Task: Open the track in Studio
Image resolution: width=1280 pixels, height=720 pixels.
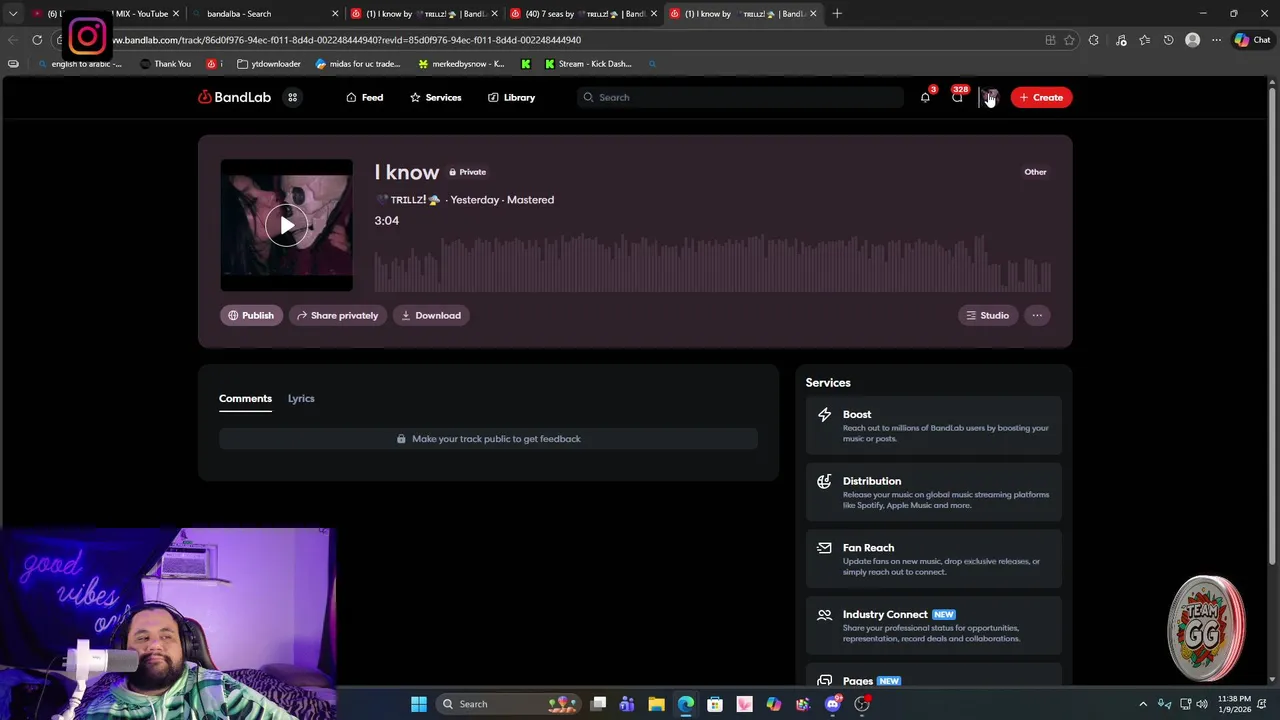Action: [x=987, y=315]
